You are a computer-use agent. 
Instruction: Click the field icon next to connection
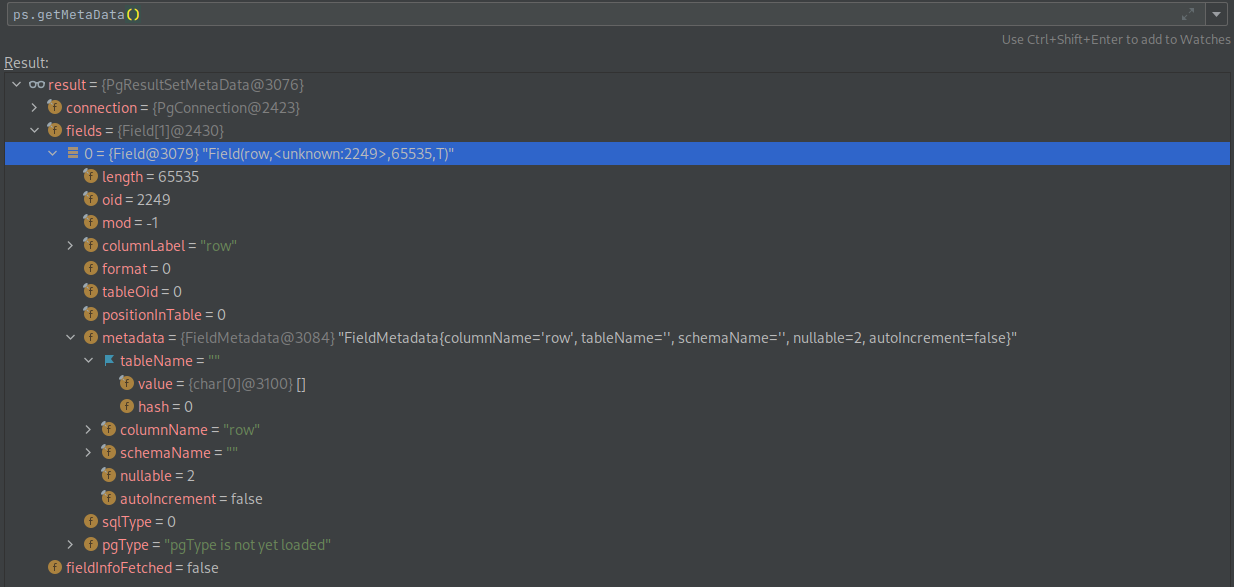pos(55,108)
